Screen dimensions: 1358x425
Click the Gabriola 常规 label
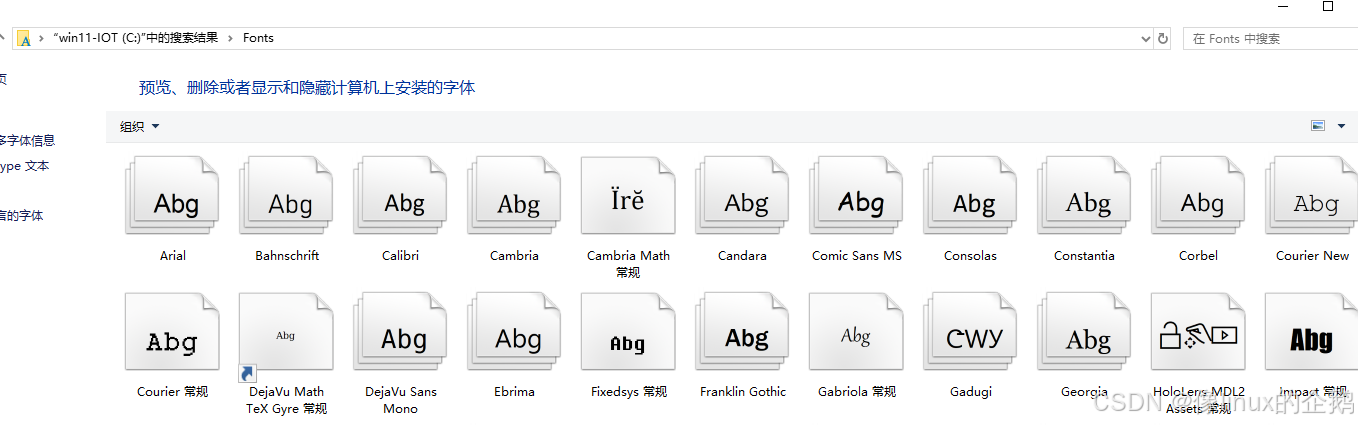(857, 391)
